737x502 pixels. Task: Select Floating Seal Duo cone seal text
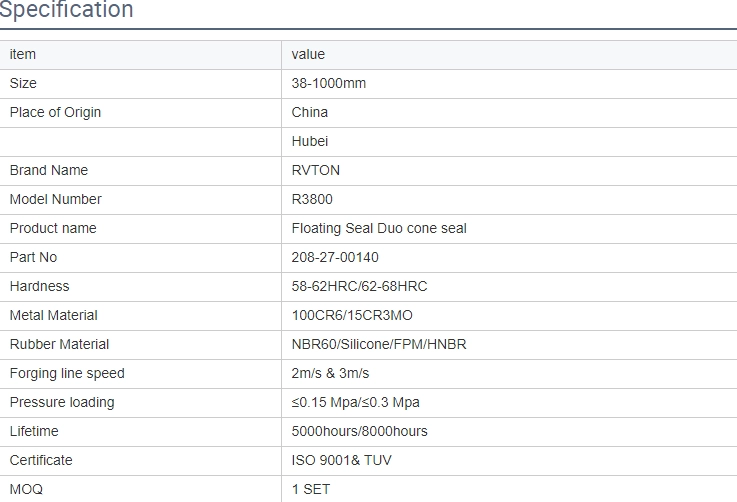pos(379,228)
